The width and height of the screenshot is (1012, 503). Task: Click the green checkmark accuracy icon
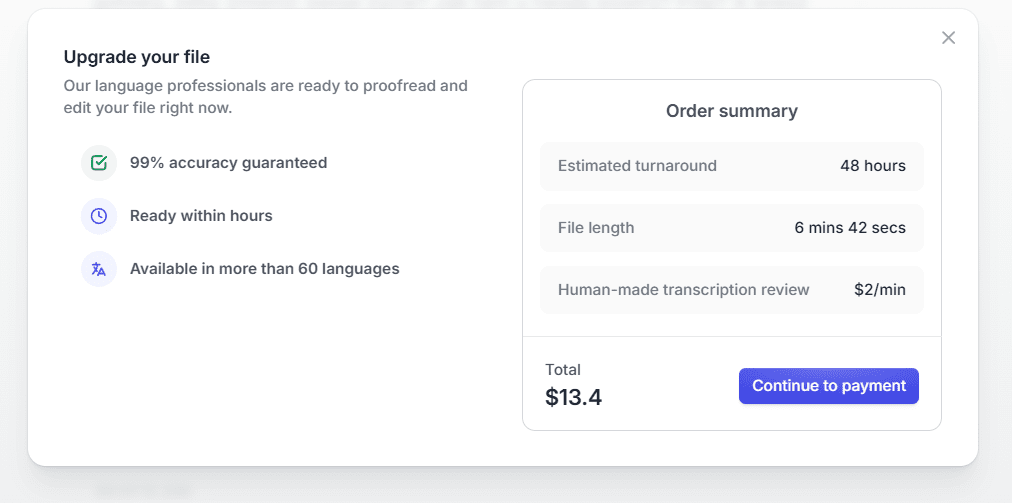99,163
